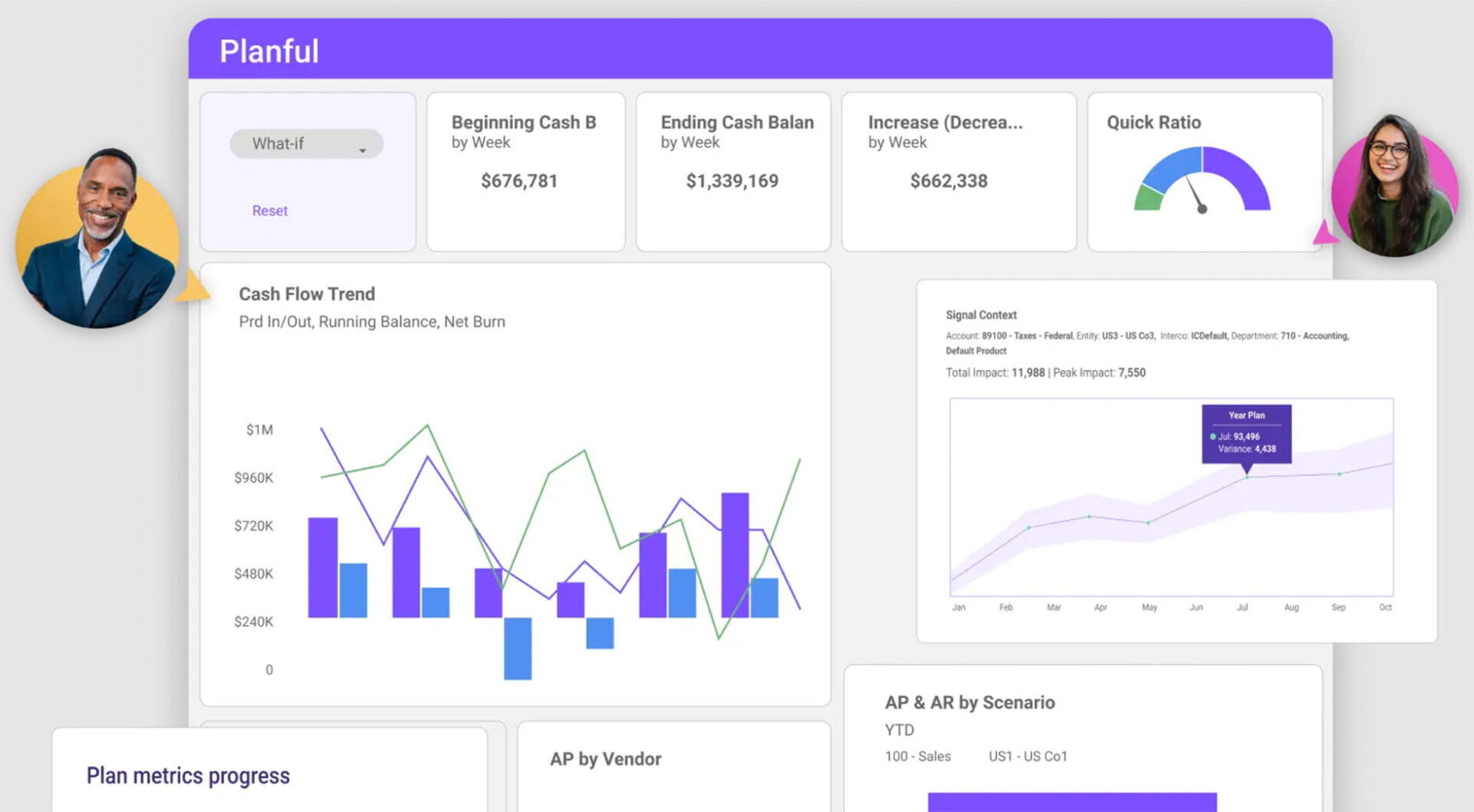Screen dimensions: 1474x812
Task: Open the Increase (Decrease) by Week card
Action: click(959, 172)
